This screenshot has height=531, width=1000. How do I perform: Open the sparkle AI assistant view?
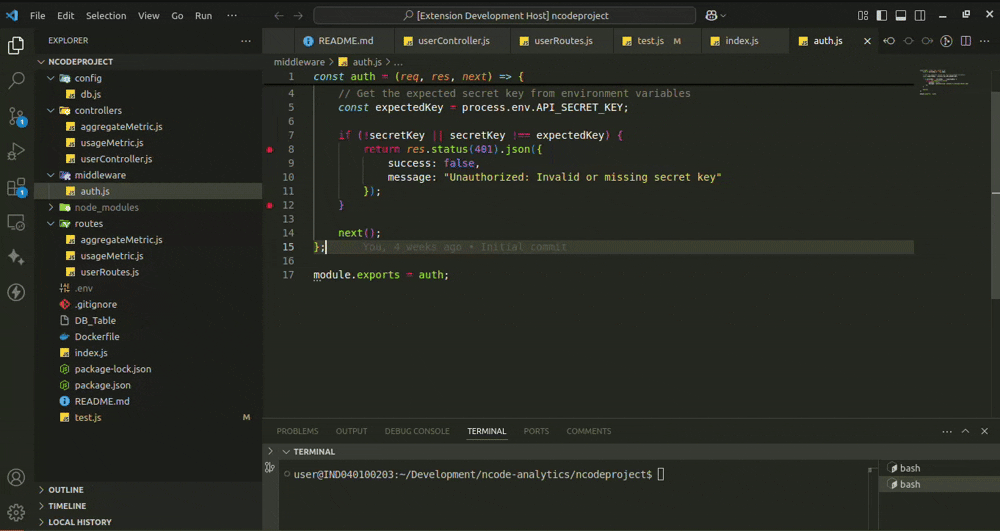[x=16, y=257]
